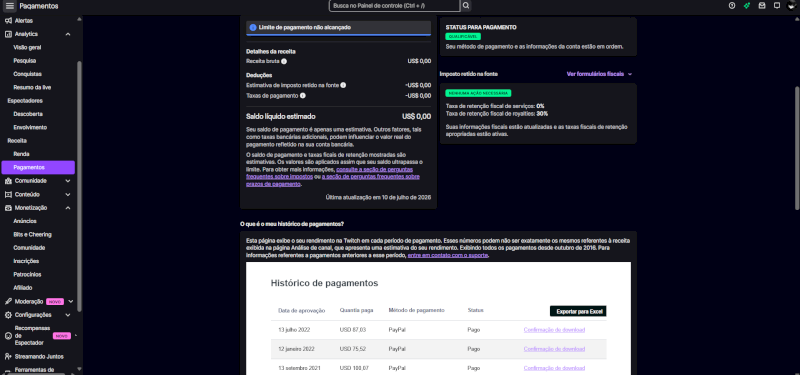Image resolution: width=800 pixels, height=375 pixels.
Task: Click info icon next to Receita bruta
Action: click(x=284, y=61)
